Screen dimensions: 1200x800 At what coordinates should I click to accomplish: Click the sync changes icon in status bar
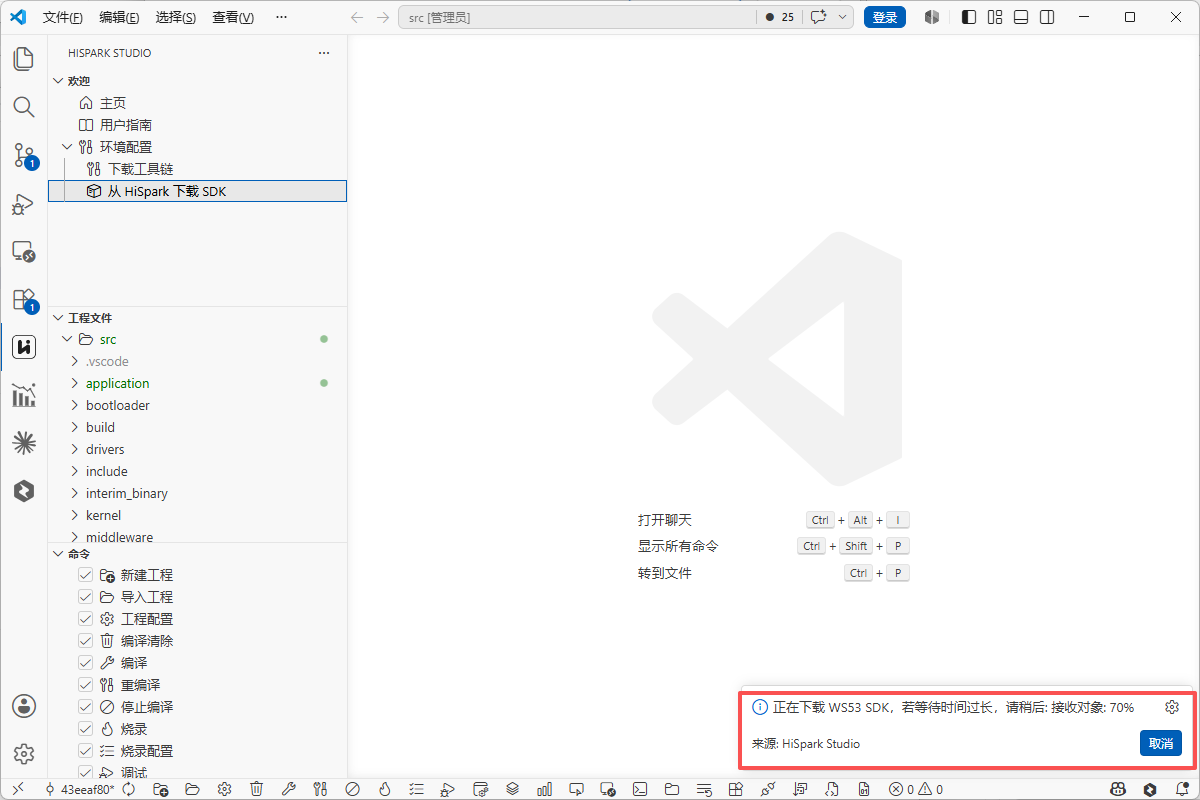tap(129, 789)
